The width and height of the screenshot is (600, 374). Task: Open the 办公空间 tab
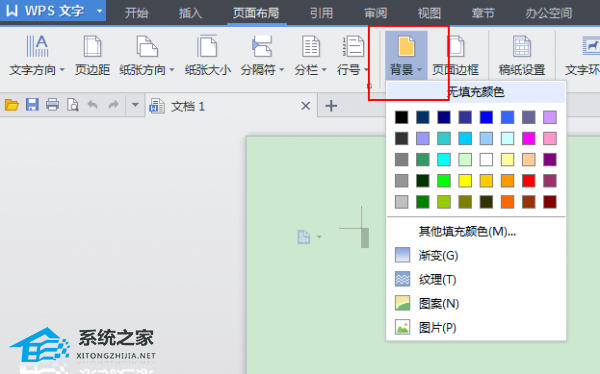[x=548, y=13]
